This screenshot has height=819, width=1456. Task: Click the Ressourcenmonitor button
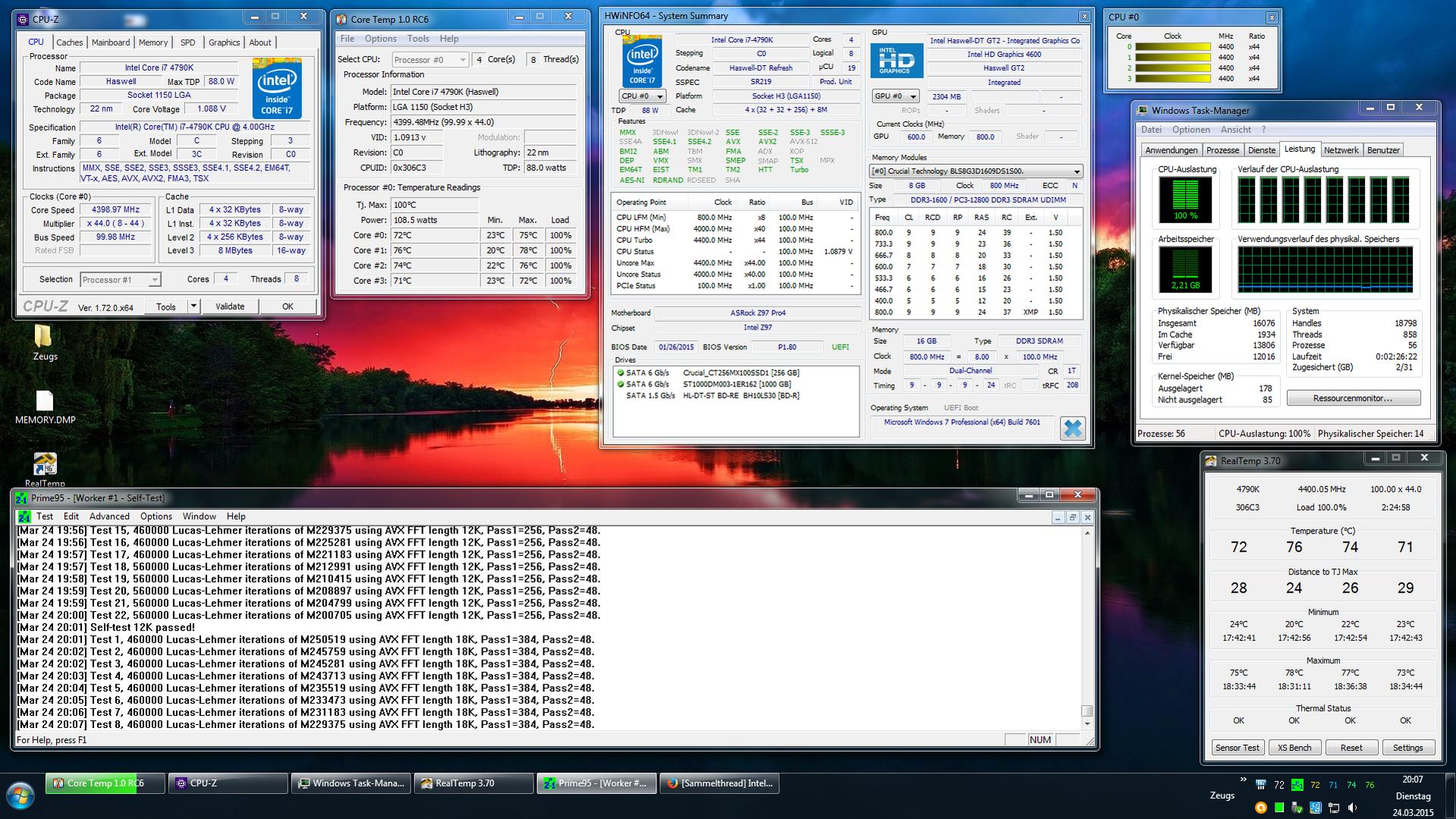pyautogui.click(x=1353, y=398)
